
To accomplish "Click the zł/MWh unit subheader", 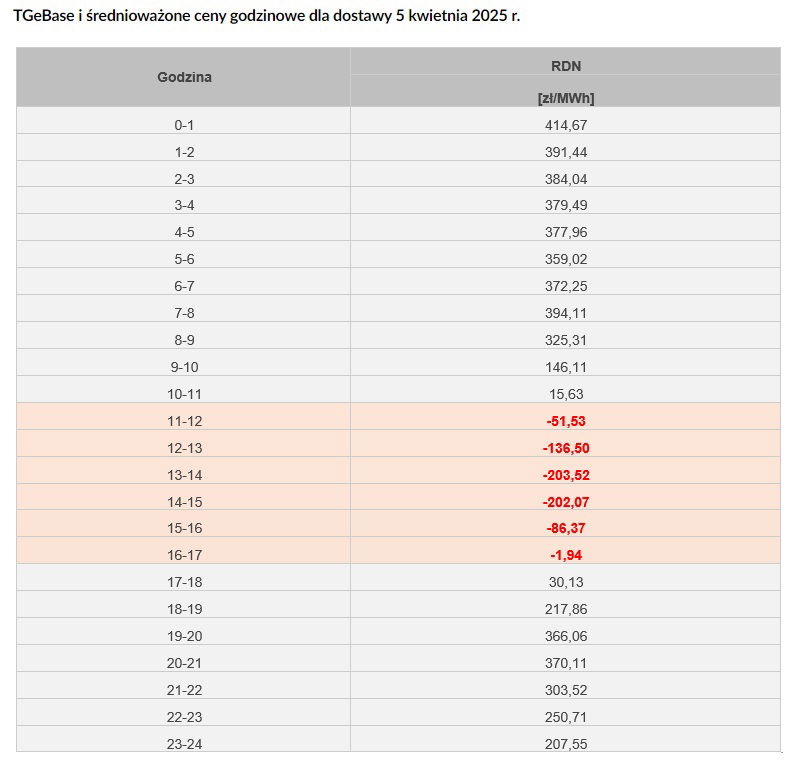I will (565, 98).
